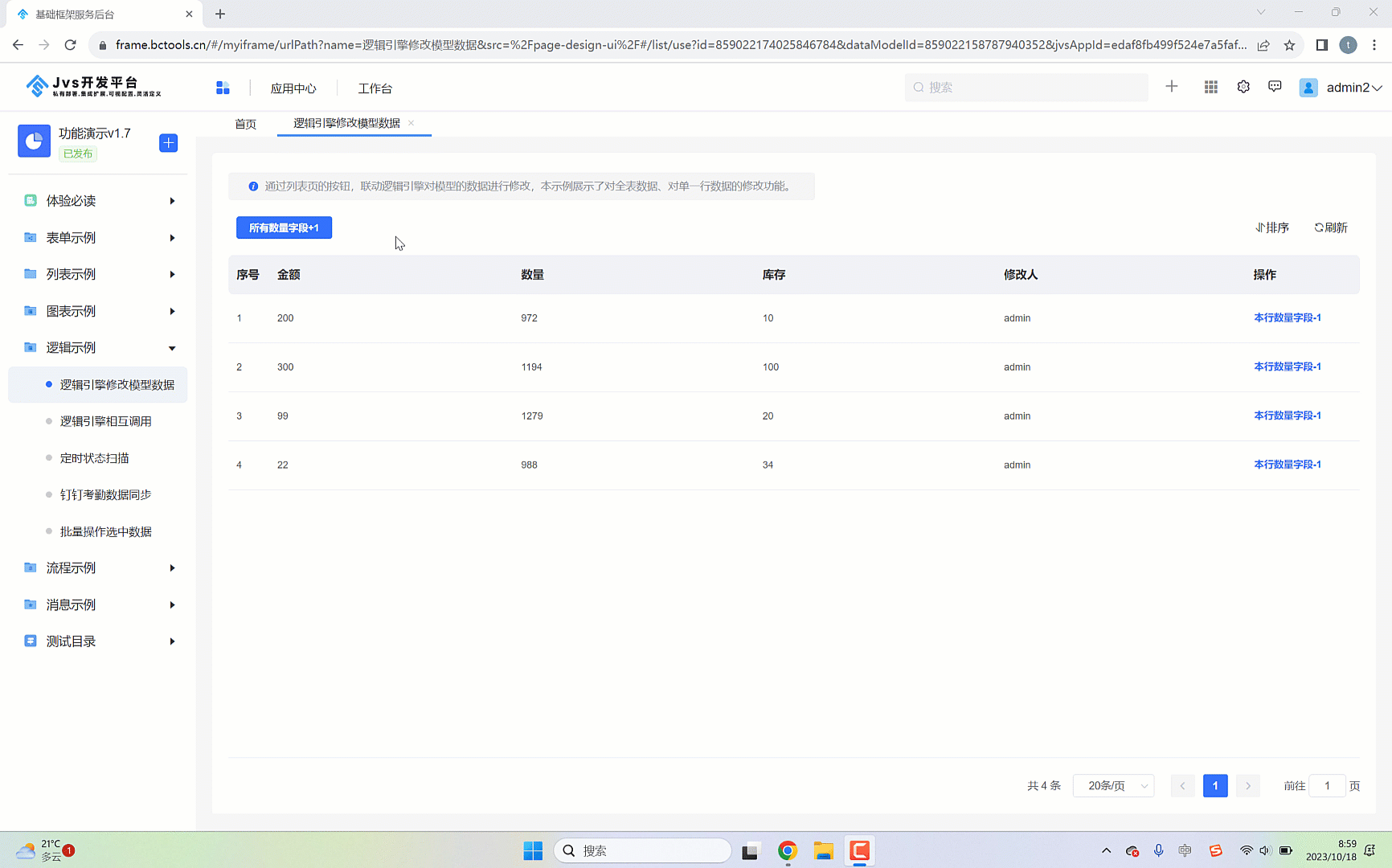Open the weather widget on taskbar

pyautogui.click(x=45, y=850)
